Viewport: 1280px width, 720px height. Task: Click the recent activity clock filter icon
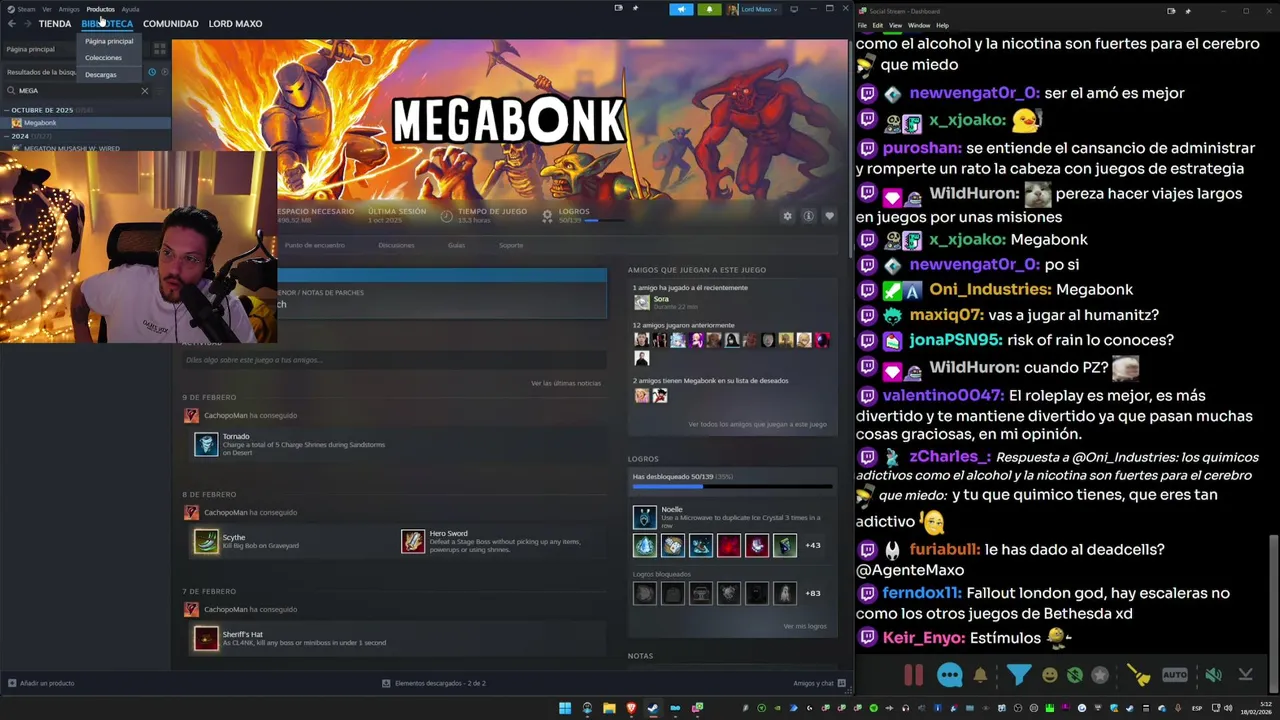(152, 72)
